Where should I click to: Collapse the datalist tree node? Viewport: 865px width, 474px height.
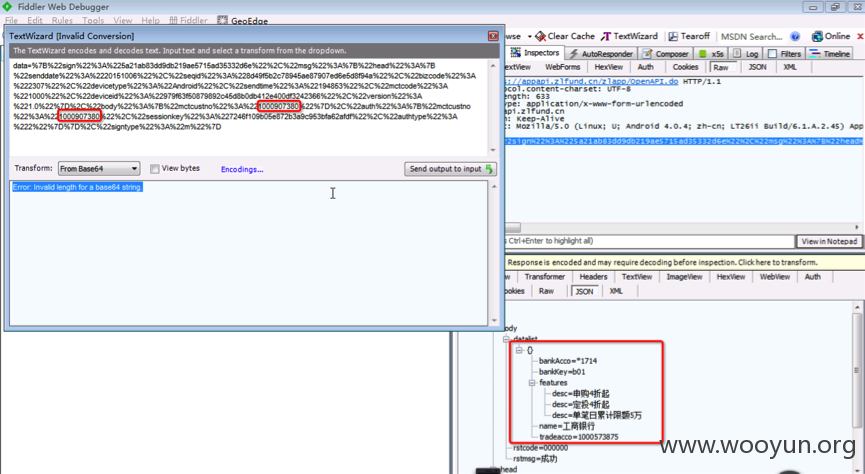506,339
